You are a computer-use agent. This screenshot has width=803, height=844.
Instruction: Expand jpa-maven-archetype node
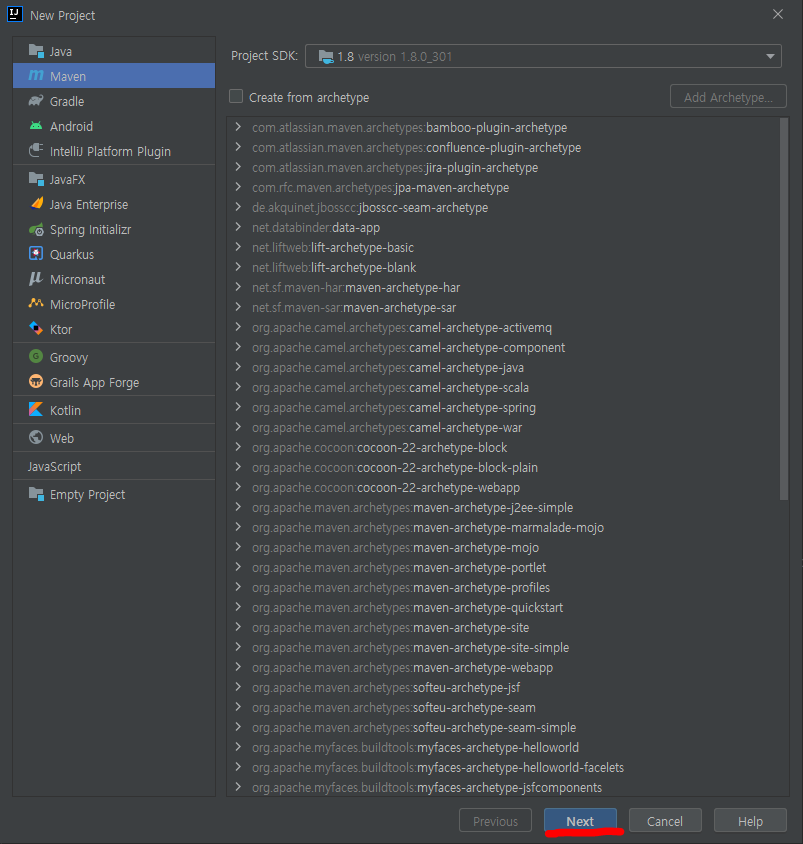point(238,187)
